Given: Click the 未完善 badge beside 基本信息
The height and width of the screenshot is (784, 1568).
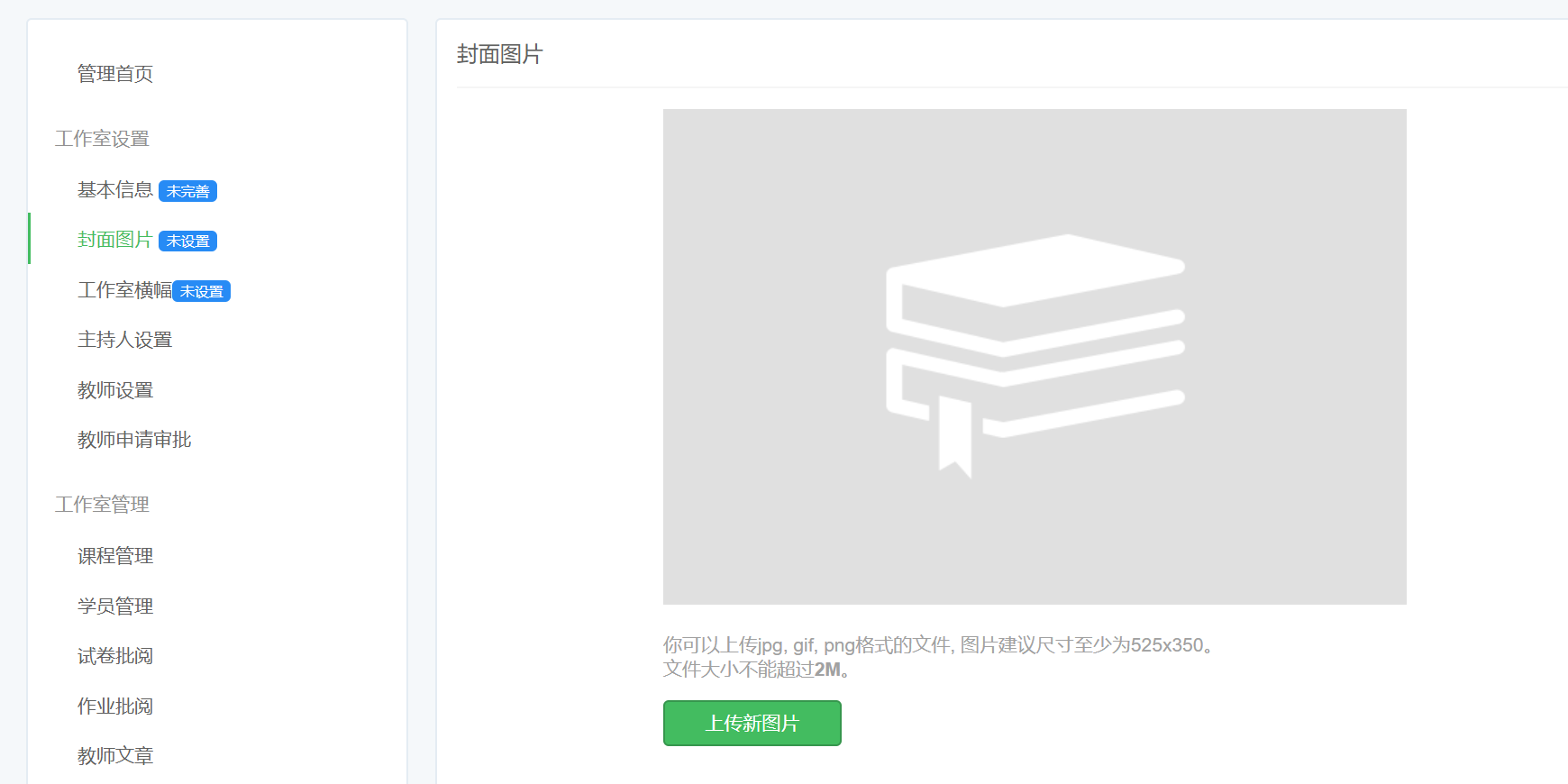Looking at the screenshot, I should (x=187, y=191).
